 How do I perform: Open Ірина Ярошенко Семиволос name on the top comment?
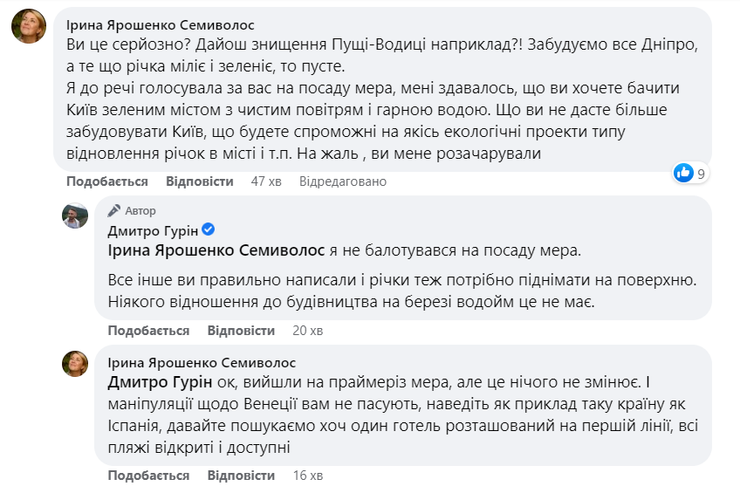pyautogui.click(x=160, y=25)
